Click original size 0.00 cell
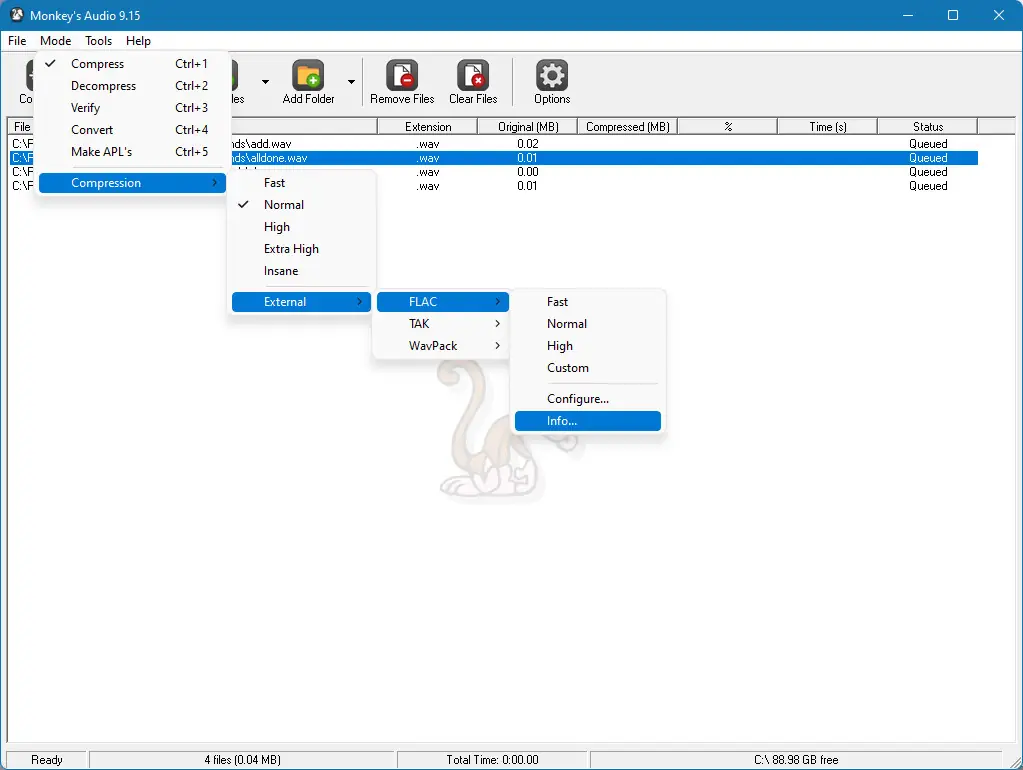The image size is (1023, 770). coord(528,172)
